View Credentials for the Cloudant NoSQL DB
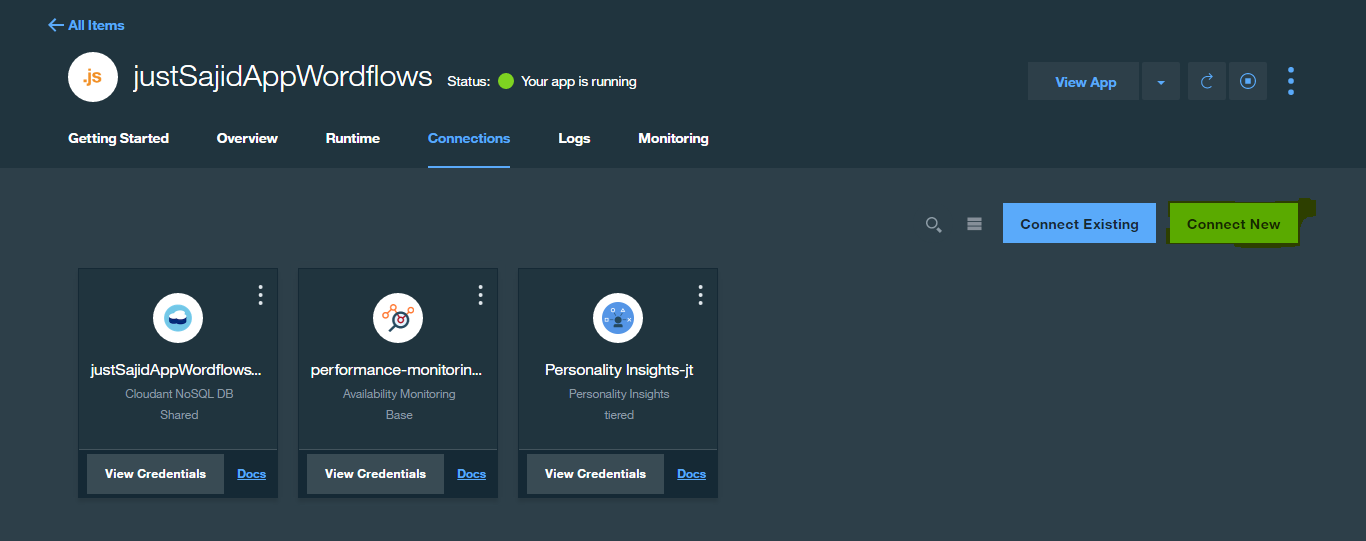This screenshot has width=1366, height=541. (155, 474)
